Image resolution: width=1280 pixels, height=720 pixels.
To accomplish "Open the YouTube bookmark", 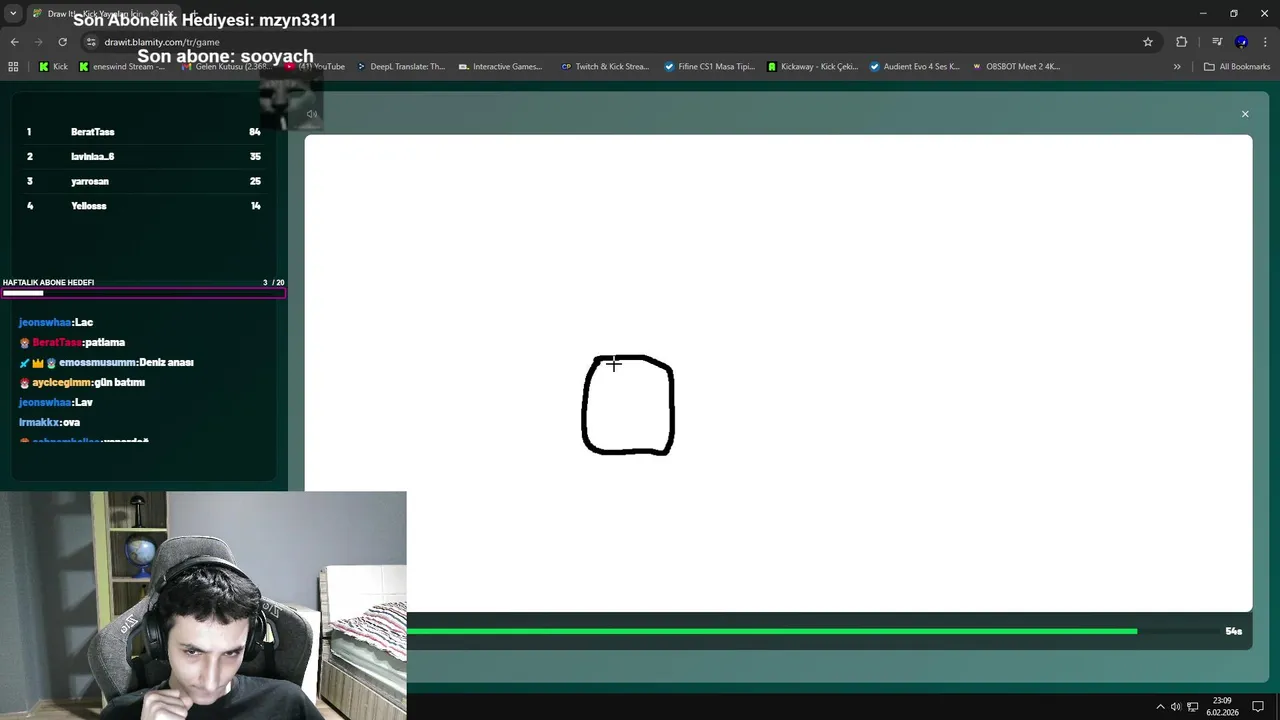I will click(315, 67).
